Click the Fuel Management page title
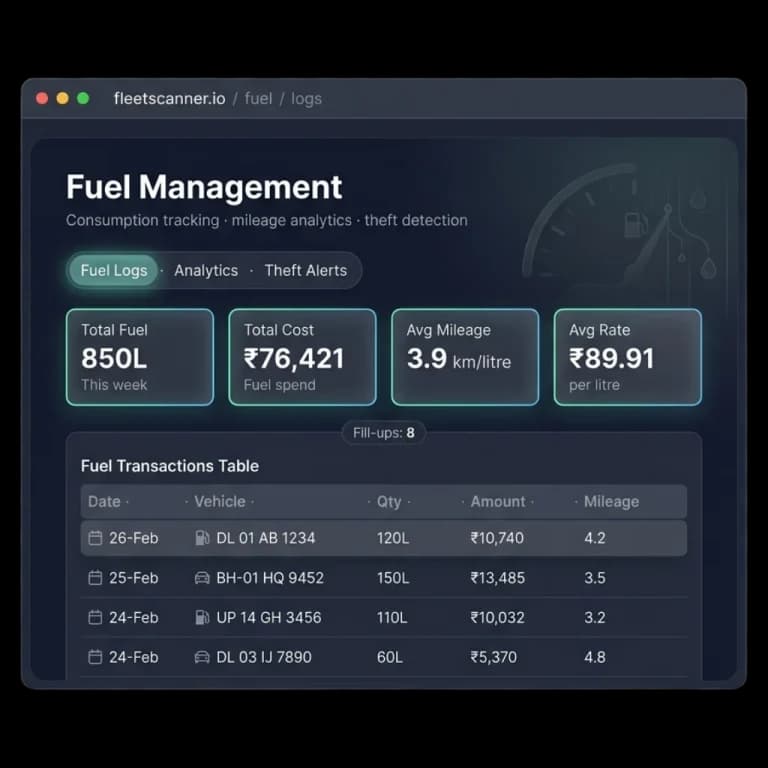 204,187
